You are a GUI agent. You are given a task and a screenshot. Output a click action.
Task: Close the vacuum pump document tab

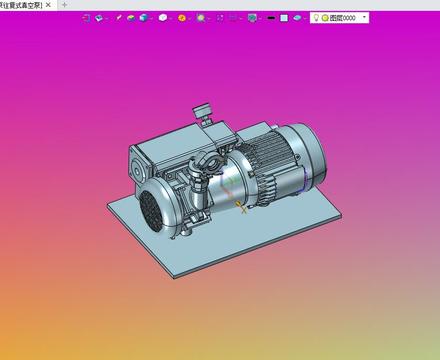pos(48,5)
